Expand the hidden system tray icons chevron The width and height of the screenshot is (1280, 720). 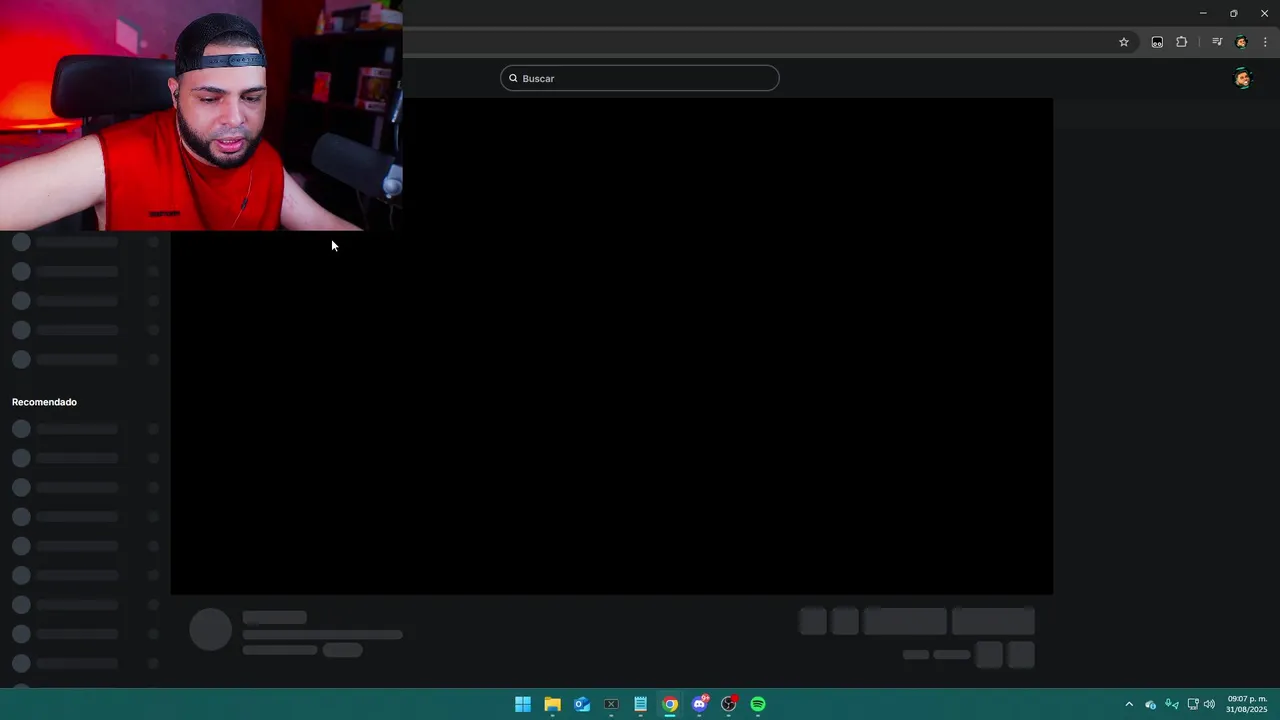(x=1129, y=704)
